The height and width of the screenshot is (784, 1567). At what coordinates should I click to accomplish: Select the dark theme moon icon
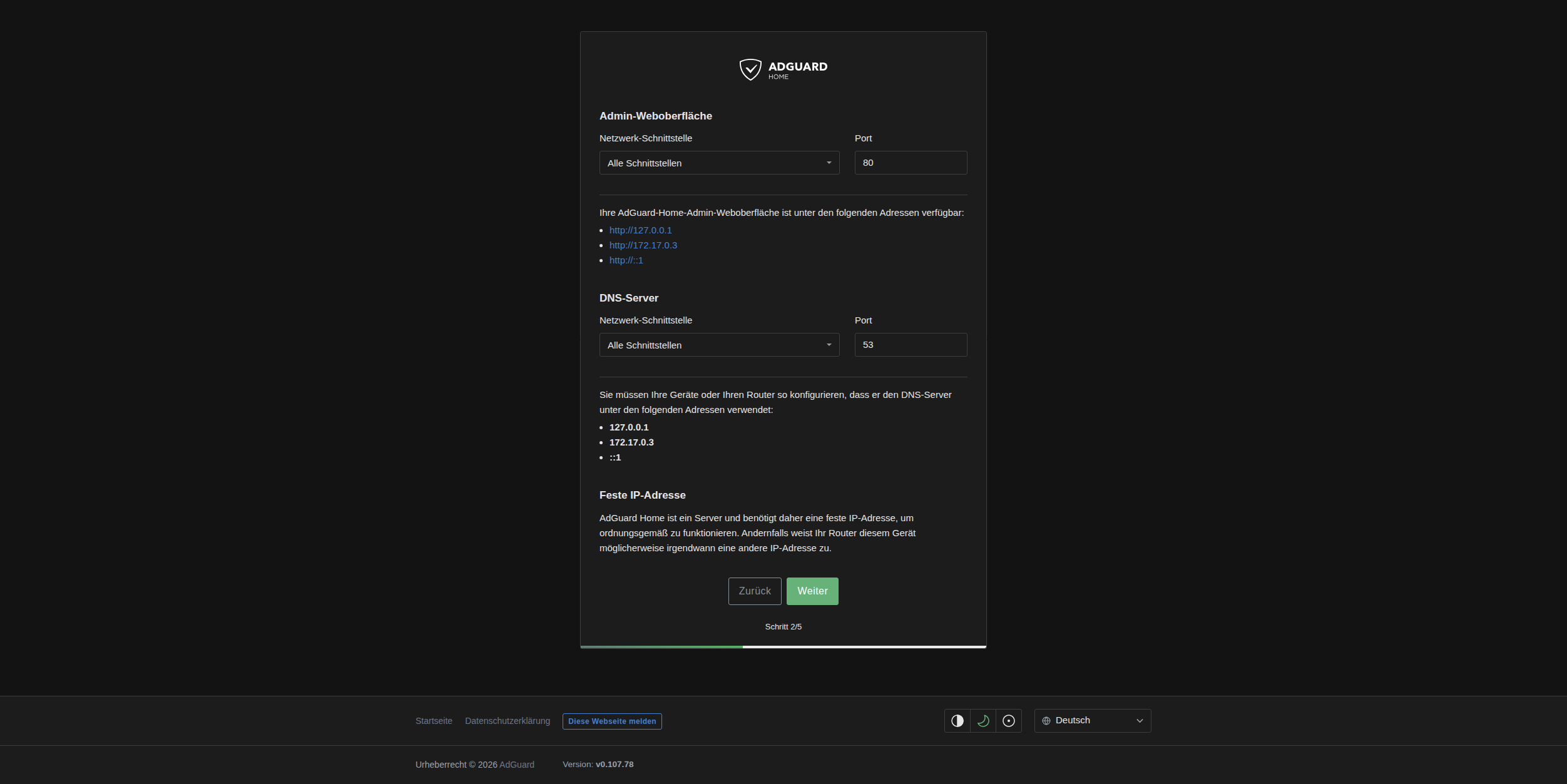coord(983,721)
